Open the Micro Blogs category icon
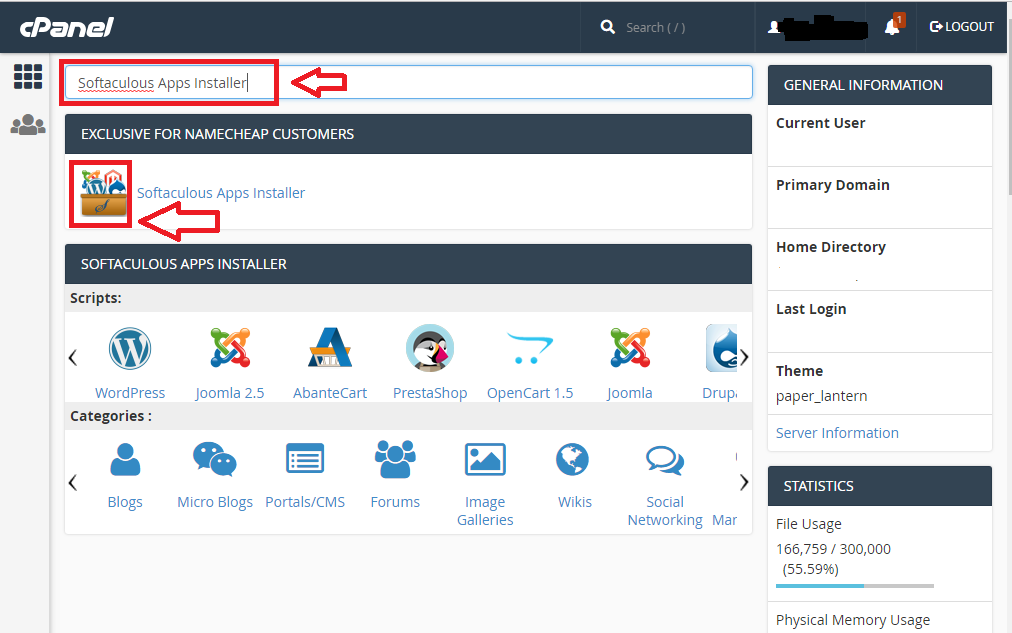The width and height of the screenshot is (1012, 633). tap(214, 458)
